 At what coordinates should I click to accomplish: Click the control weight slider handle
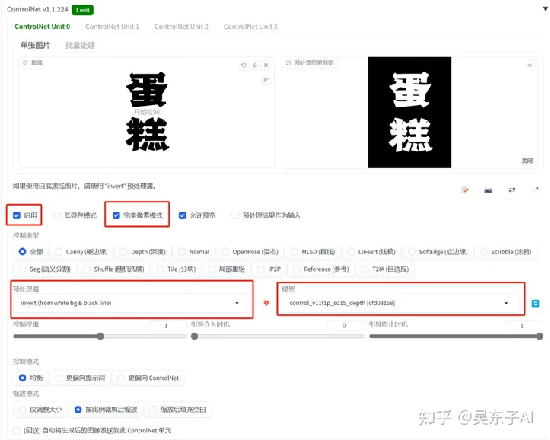point(100,336)
